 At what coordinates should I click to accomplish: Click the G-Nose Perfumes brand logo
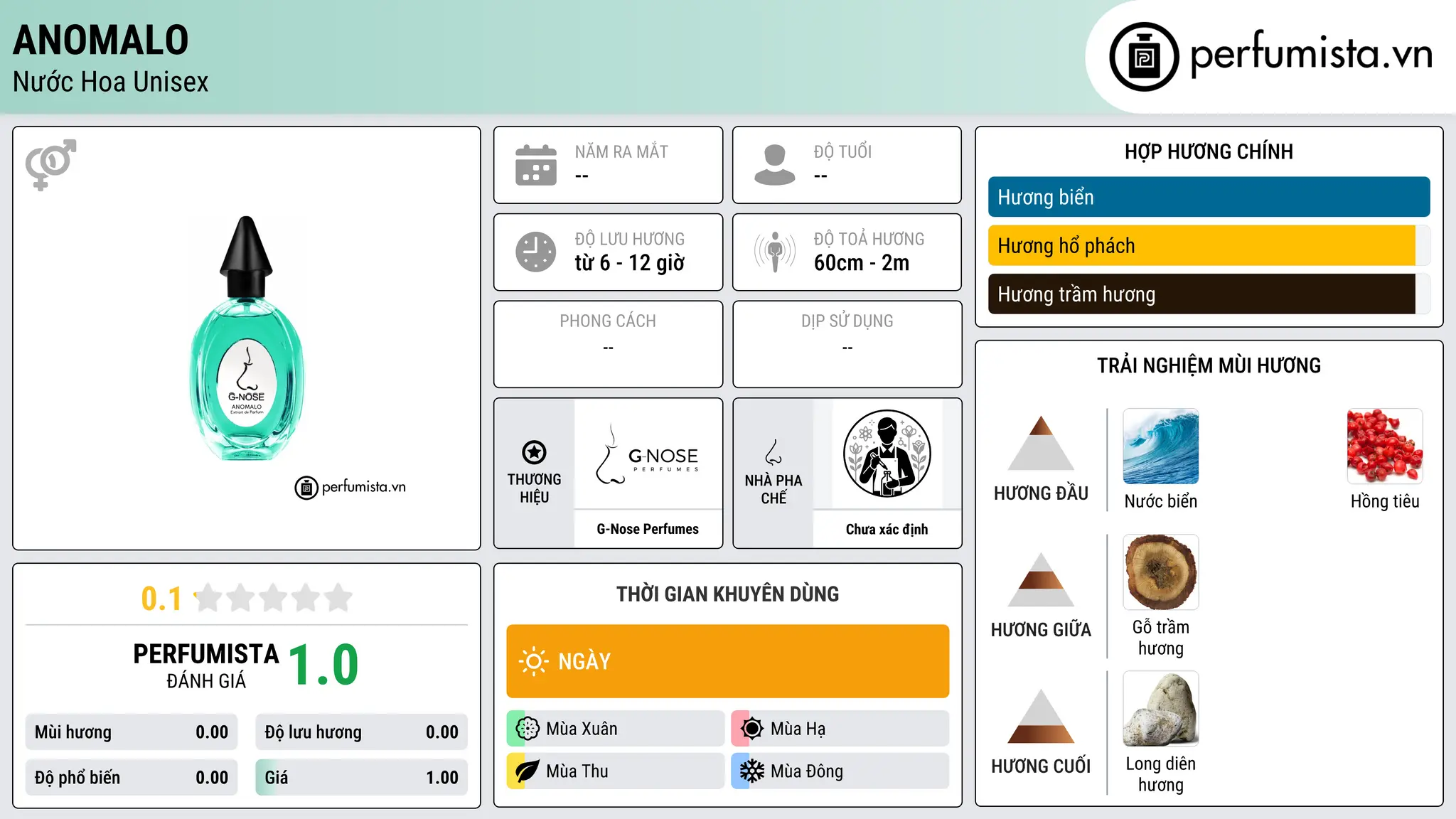(648, 454)
